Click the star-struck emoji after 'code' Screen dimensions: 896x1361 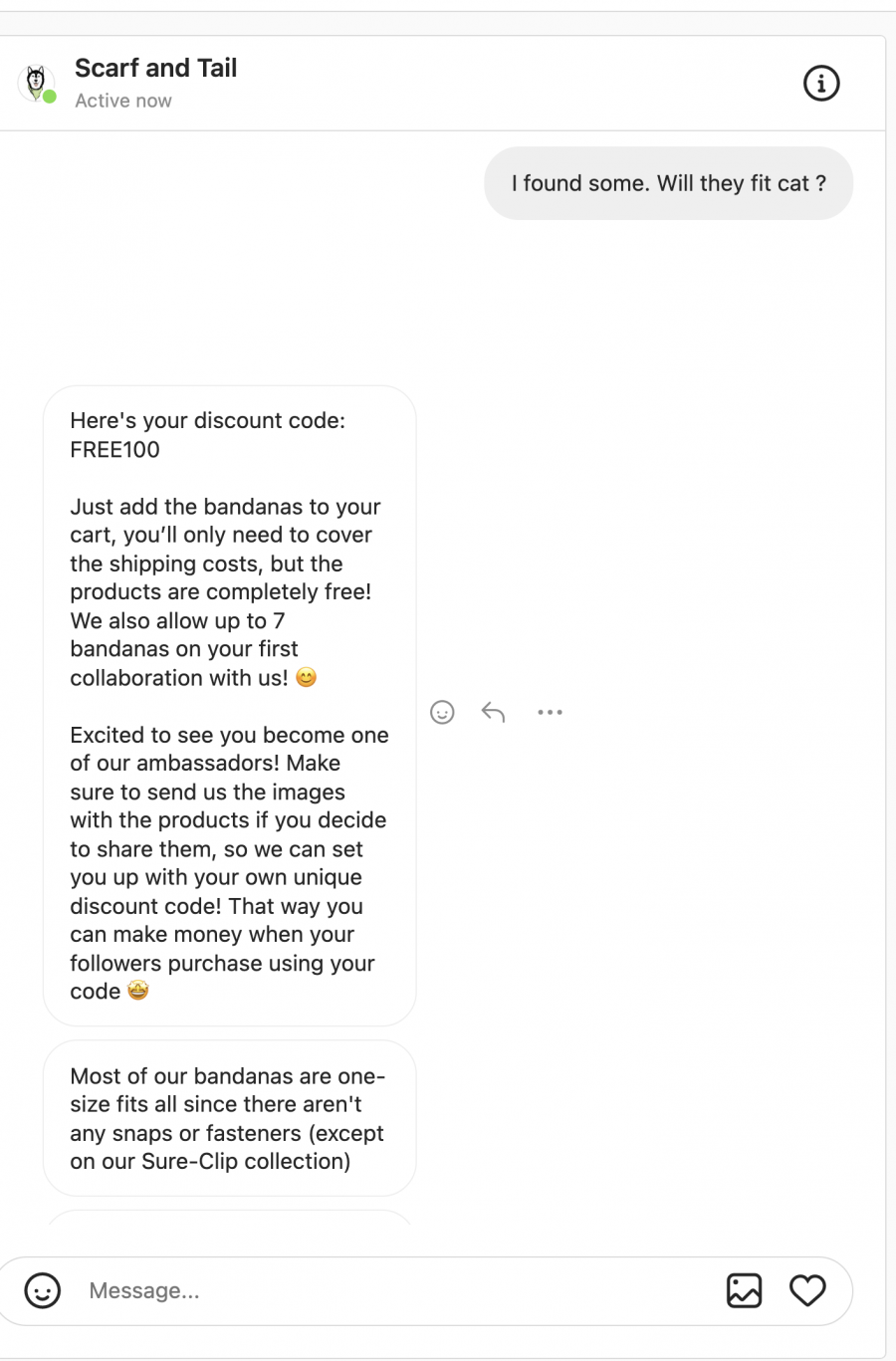point(138,991)
